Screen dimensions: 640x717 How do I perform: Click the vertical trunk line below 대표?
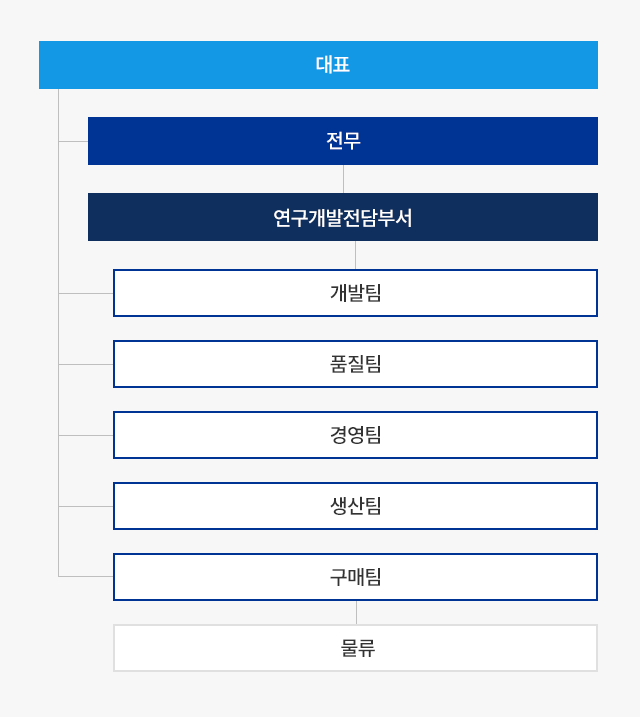point(59,332)
